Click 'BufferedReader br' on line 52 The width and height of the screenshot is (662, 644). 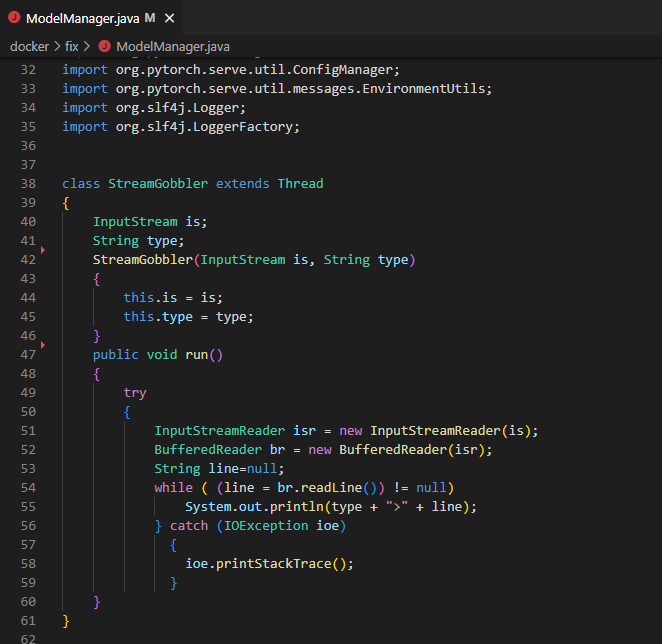pos(220,450)
